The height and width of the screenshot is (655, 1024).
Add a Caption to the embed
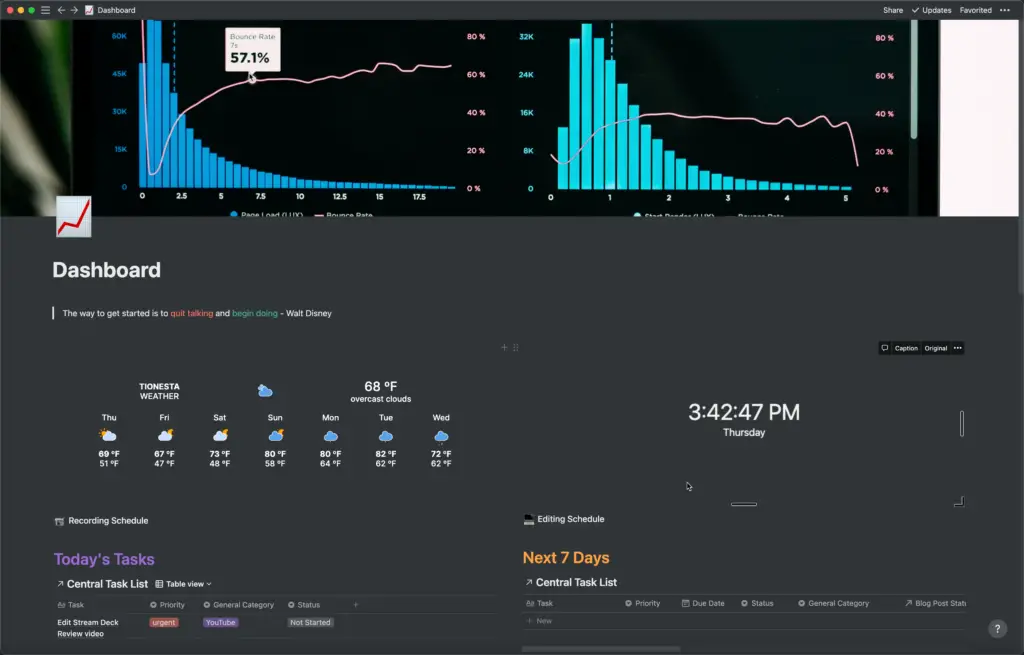pos(906,348)
